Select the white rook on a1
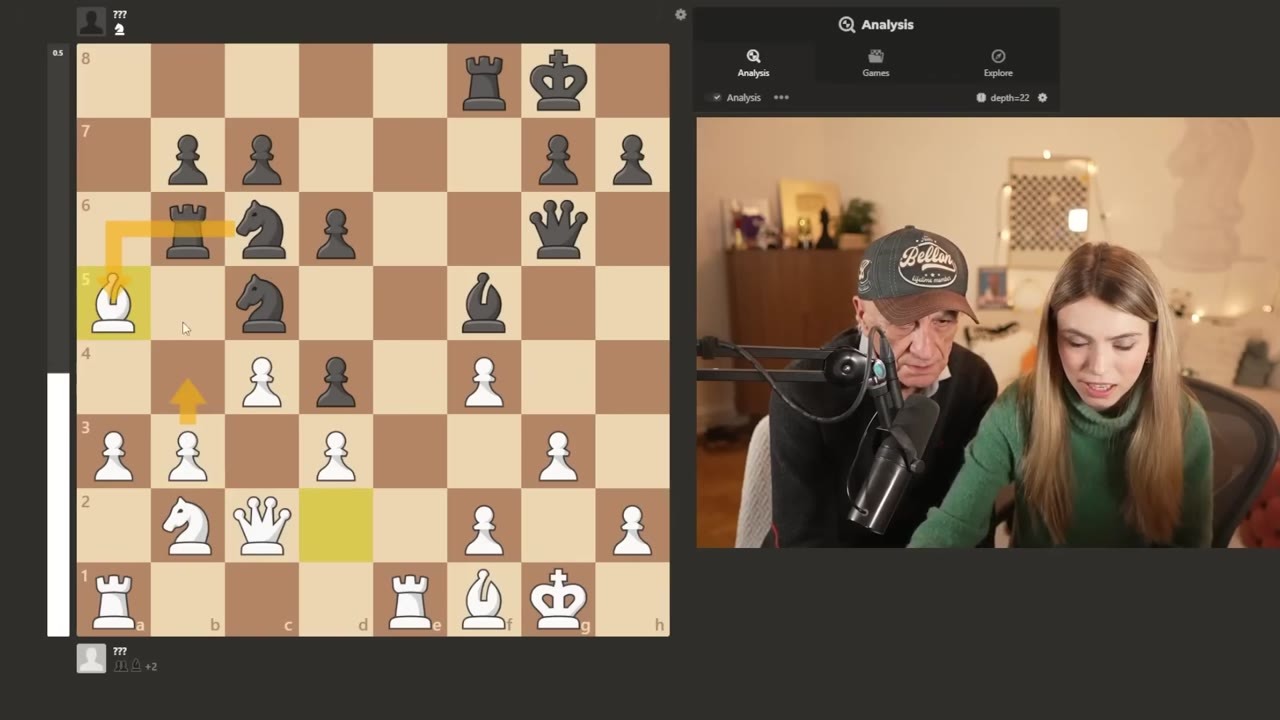The image size is (1280, 720). tap(113, 599)
